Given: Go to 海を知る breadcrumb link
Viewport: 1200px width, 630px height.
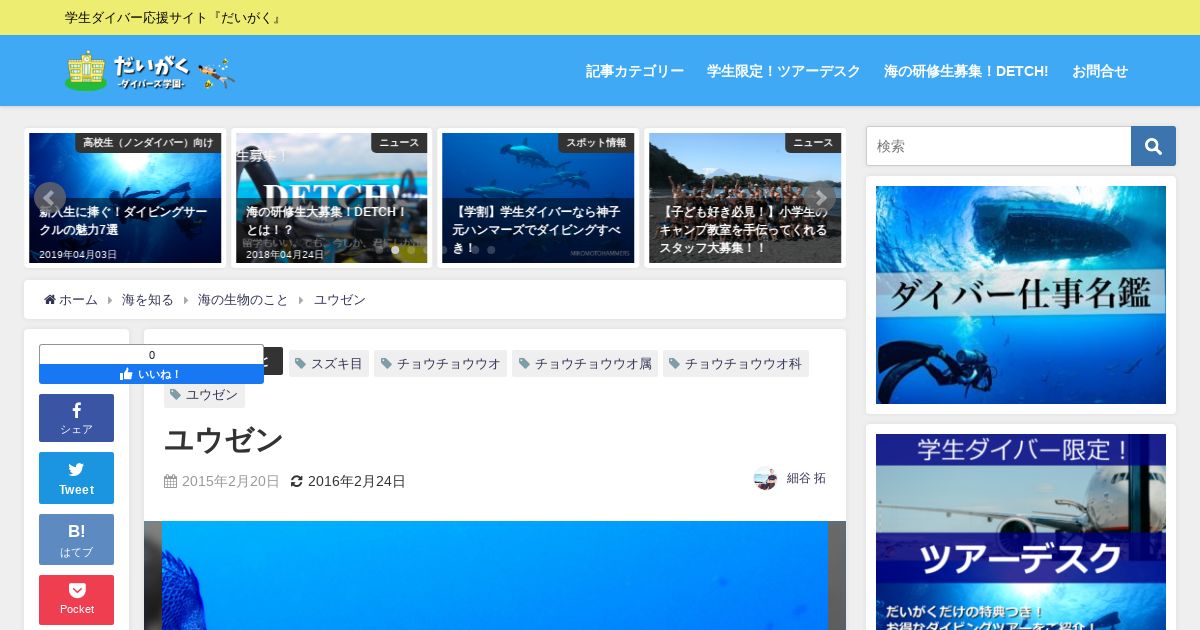Looking at the screenshot, I should point(148,300).
